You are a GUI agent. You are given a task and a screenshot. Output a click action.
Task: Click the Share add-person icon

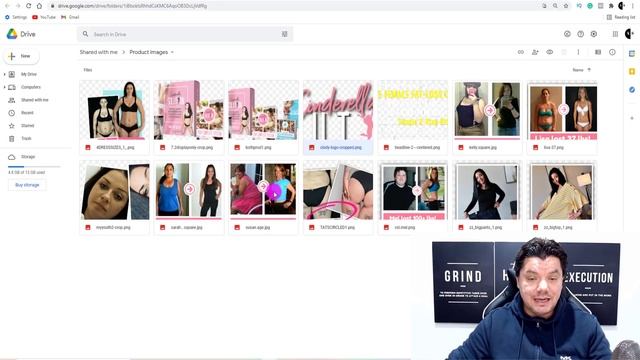[x=535, y=52]
